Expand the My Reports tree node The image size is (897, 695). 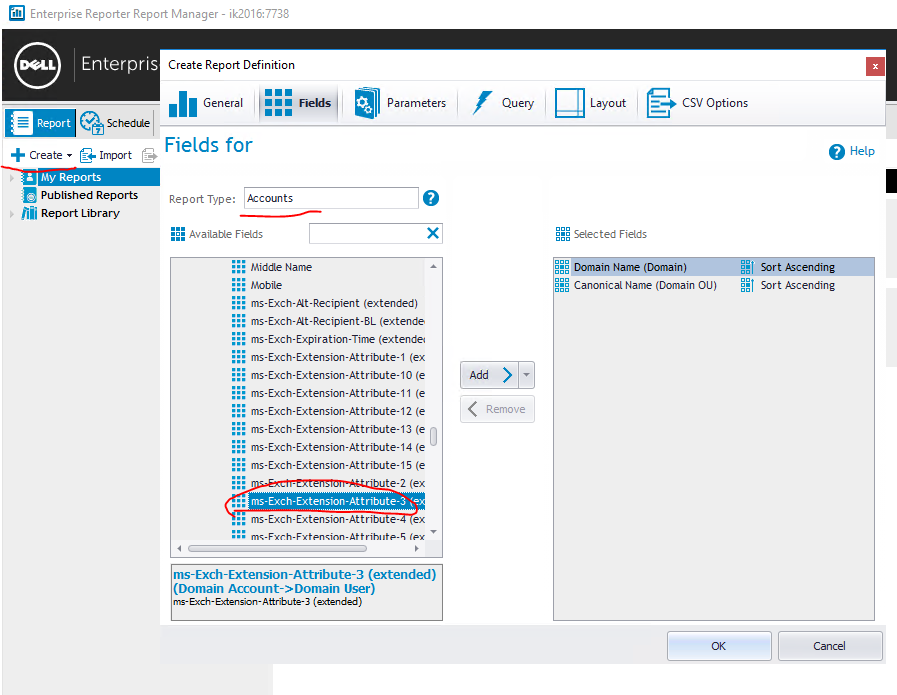pyautogui.click(x=12, y=177)
